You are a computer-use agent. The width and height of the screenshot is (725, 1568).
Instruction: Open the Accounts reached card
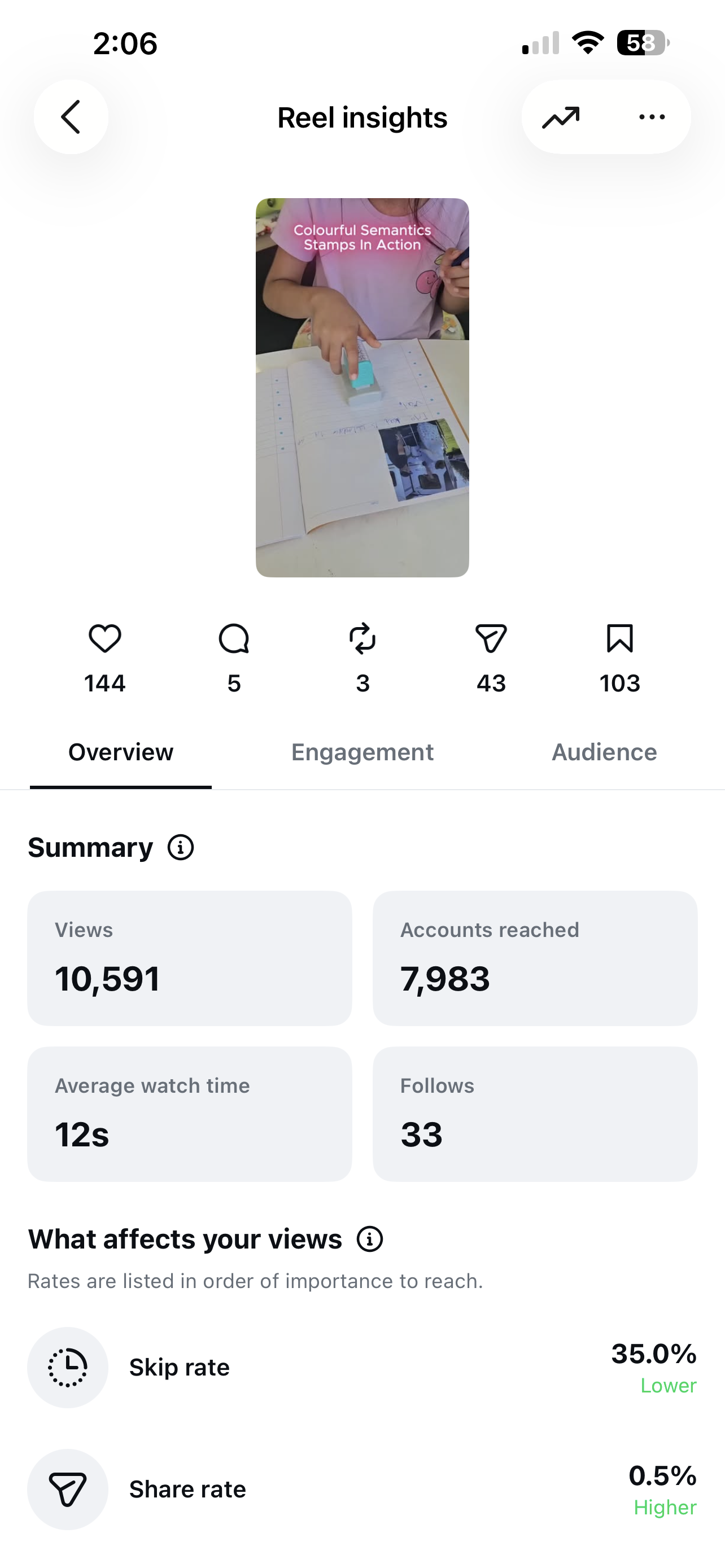coord(535,958)
